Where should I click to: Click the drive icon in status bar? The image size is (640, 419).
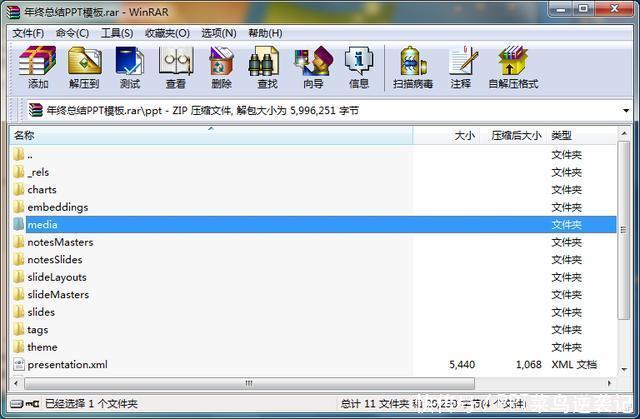17,404
